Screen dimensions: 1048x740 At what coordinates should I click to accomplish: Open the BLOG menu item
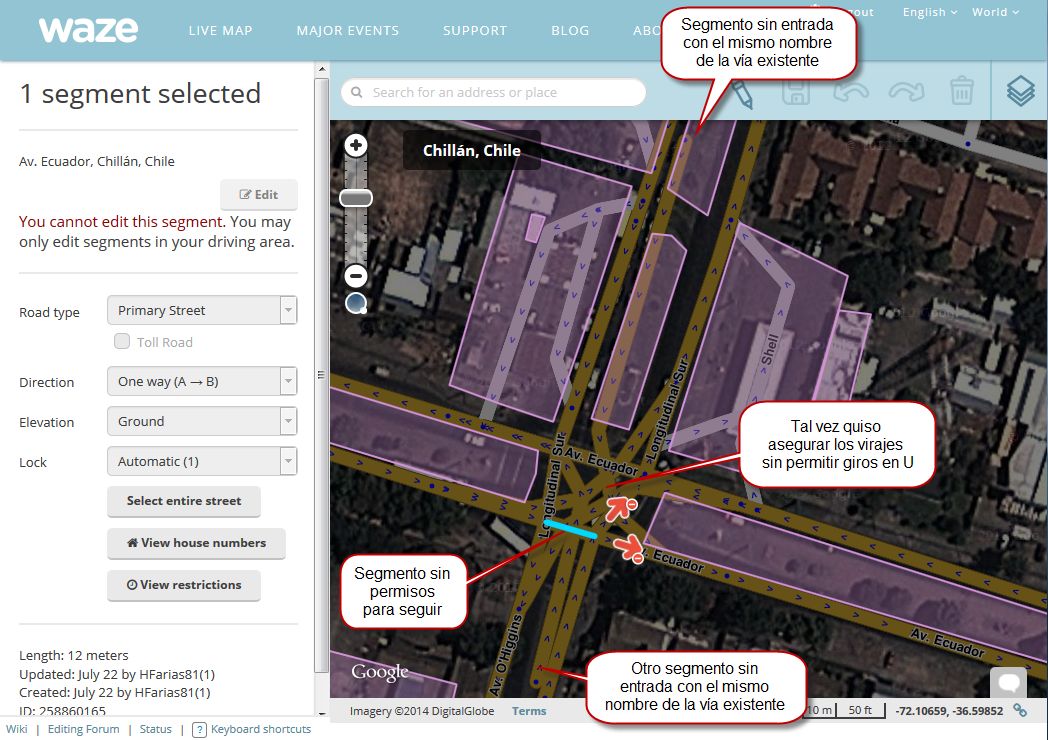tap(570, 31)
